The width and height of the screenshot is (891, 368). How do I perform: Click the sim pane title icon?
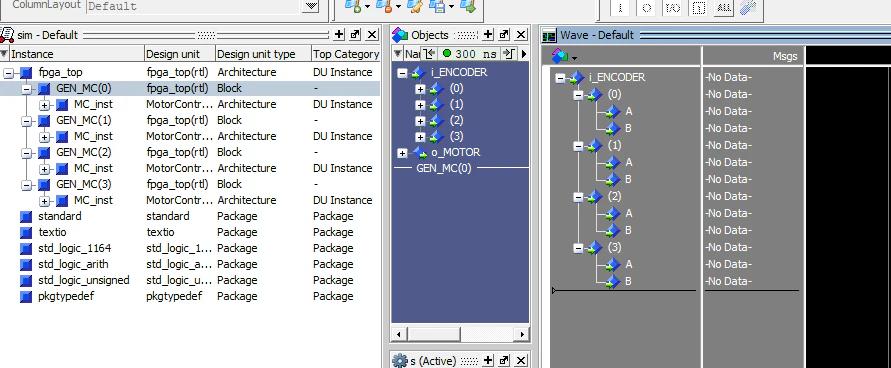(x=7, y=35)
